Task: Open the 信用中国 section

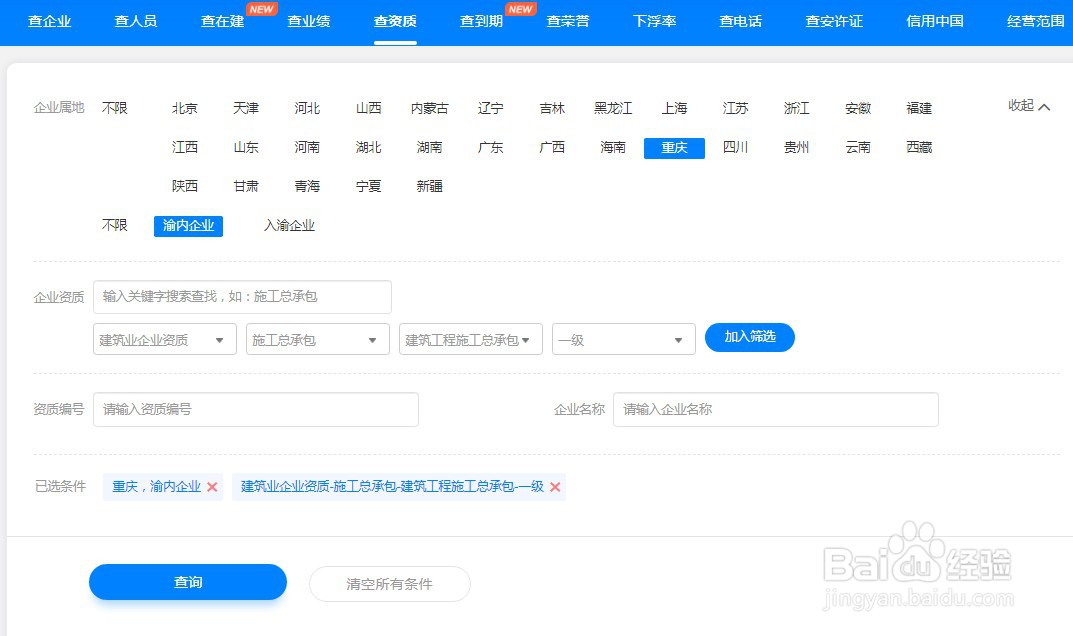Action: coord(933,20)
